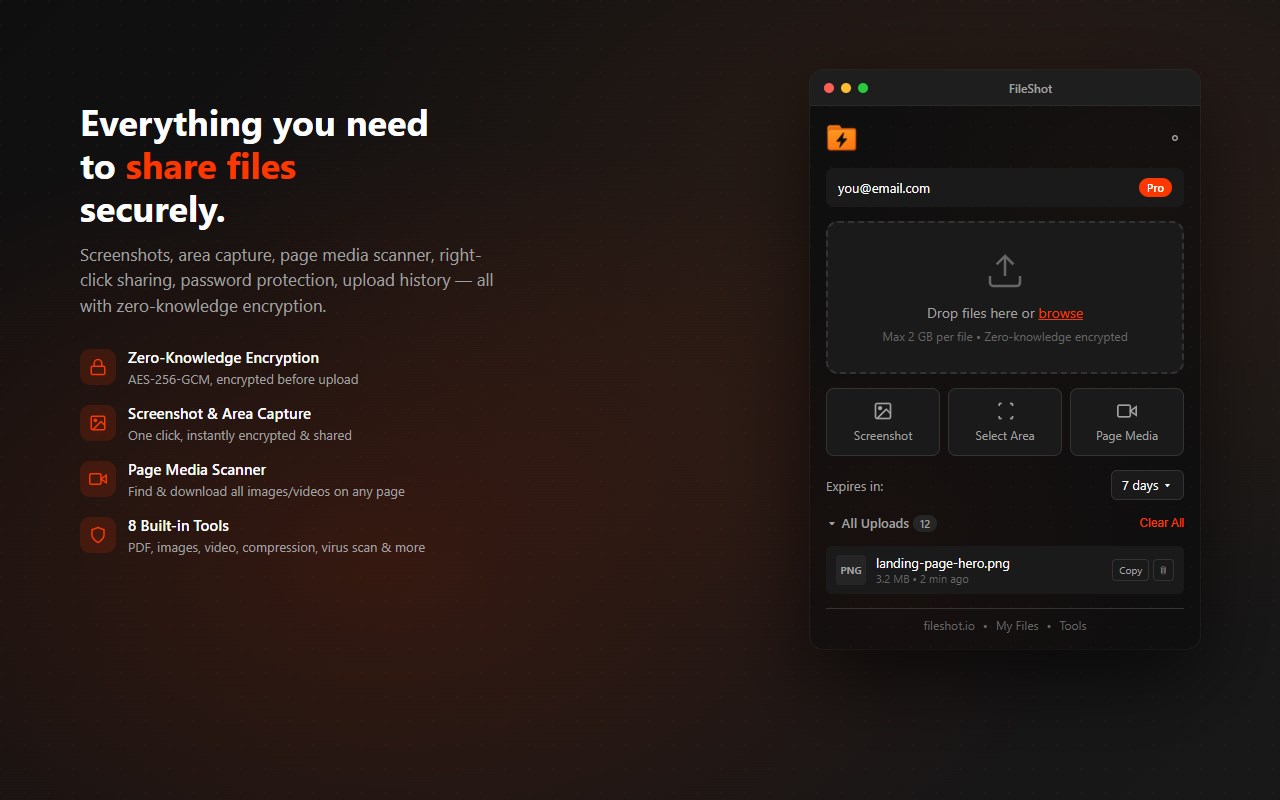Minimize FileShot with the yellow button
The height and width of the screenshot is (800, 1280).
[846, 88]
